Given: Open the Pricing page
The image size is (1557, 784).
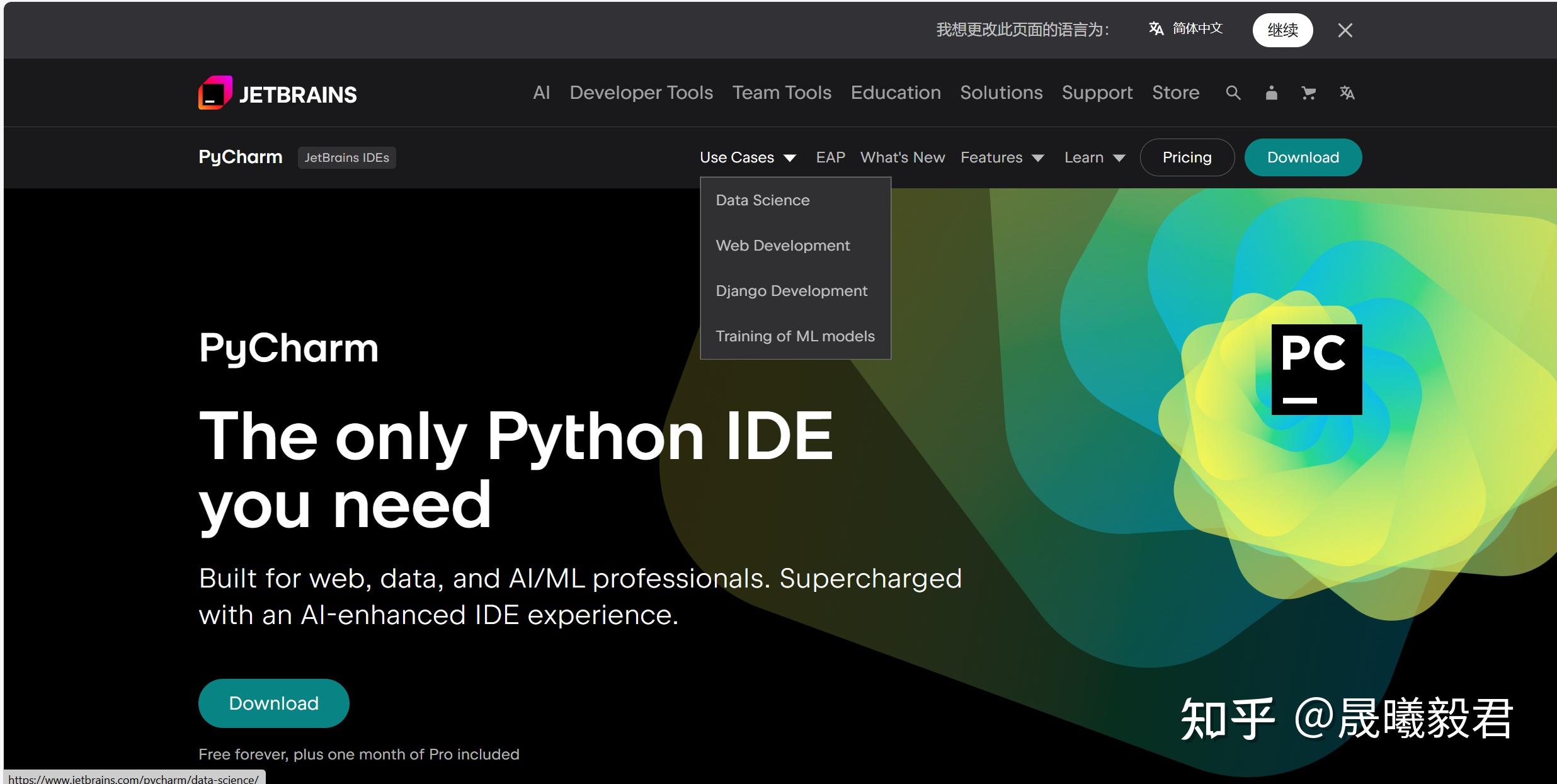Looking at the screenshot, I should click(1187, 157).
